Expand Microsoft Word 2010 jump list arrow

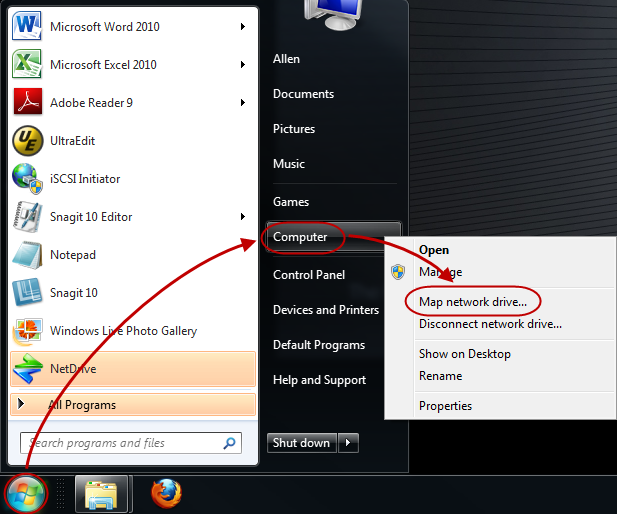pyautogui.click(x=243, y=26)
